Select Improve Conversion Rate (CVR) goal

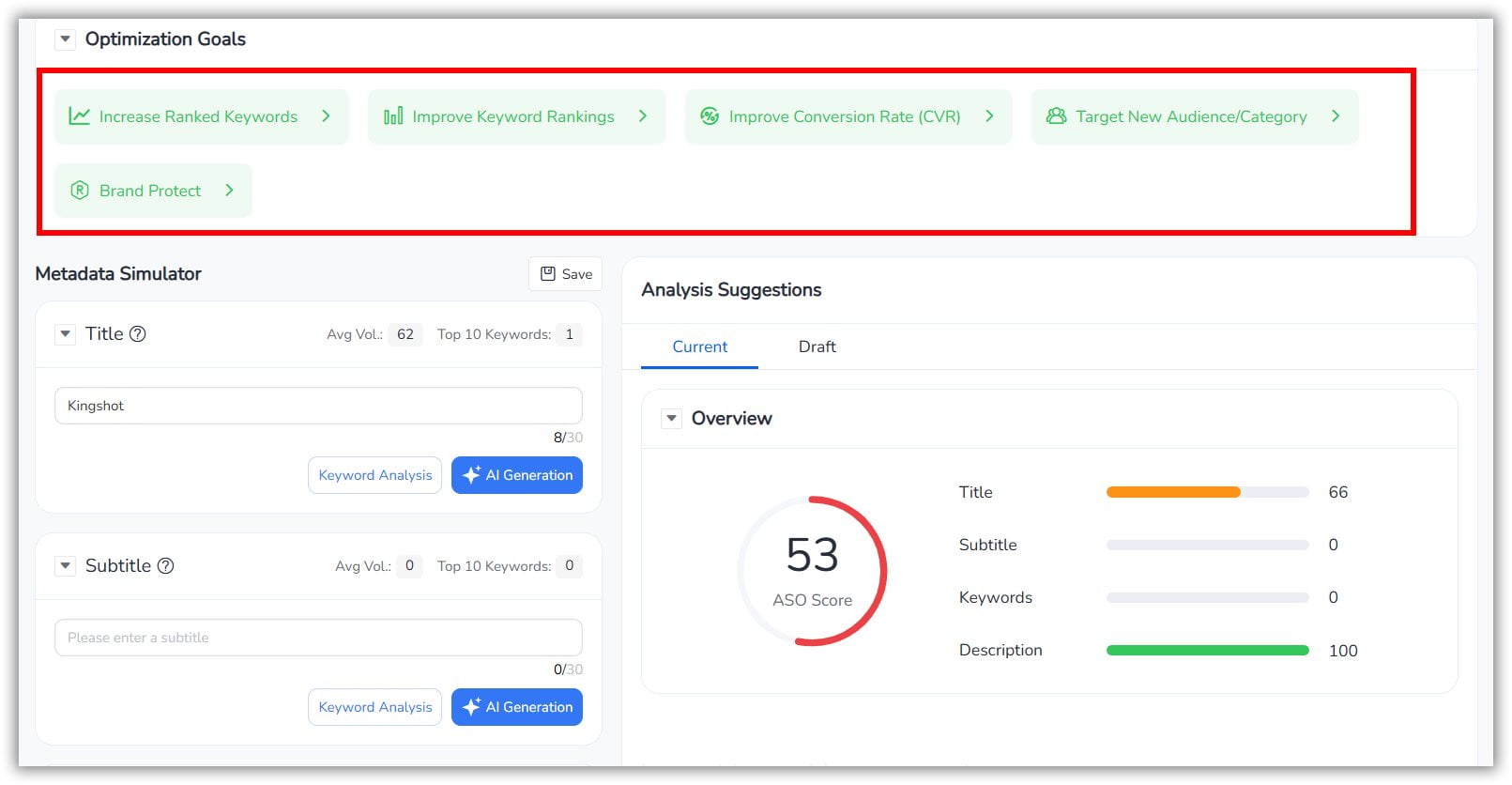tap(848, 116)
